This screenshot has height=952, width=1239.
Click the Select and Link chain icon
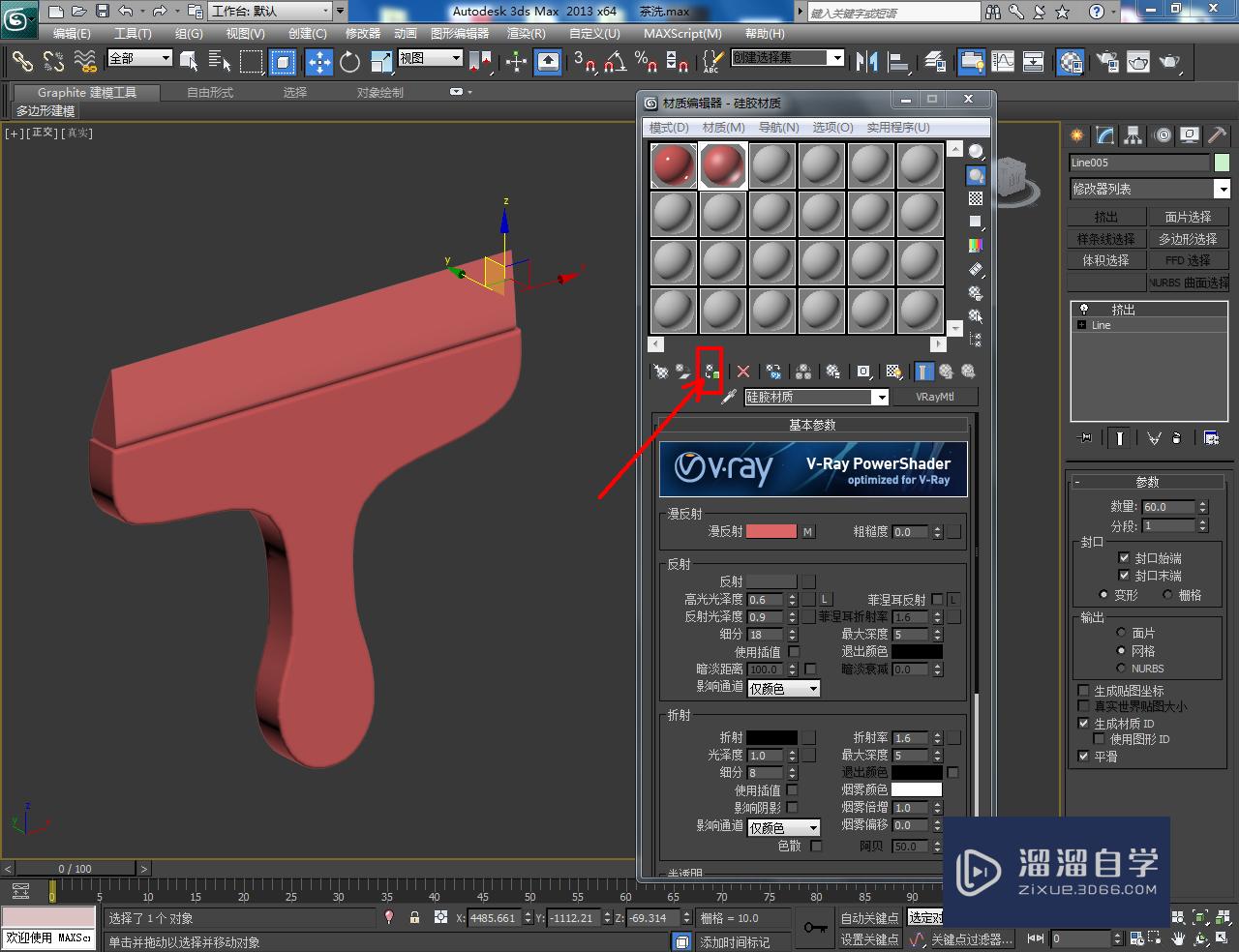[22, 62]
